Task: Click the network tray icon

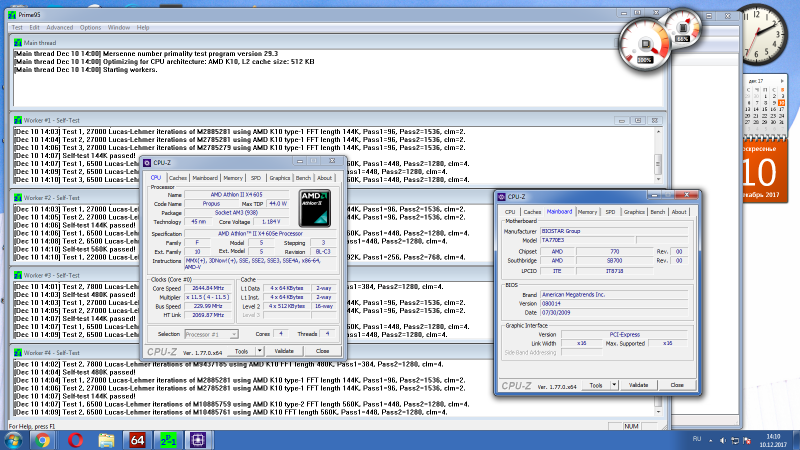Action: (735, 440)
